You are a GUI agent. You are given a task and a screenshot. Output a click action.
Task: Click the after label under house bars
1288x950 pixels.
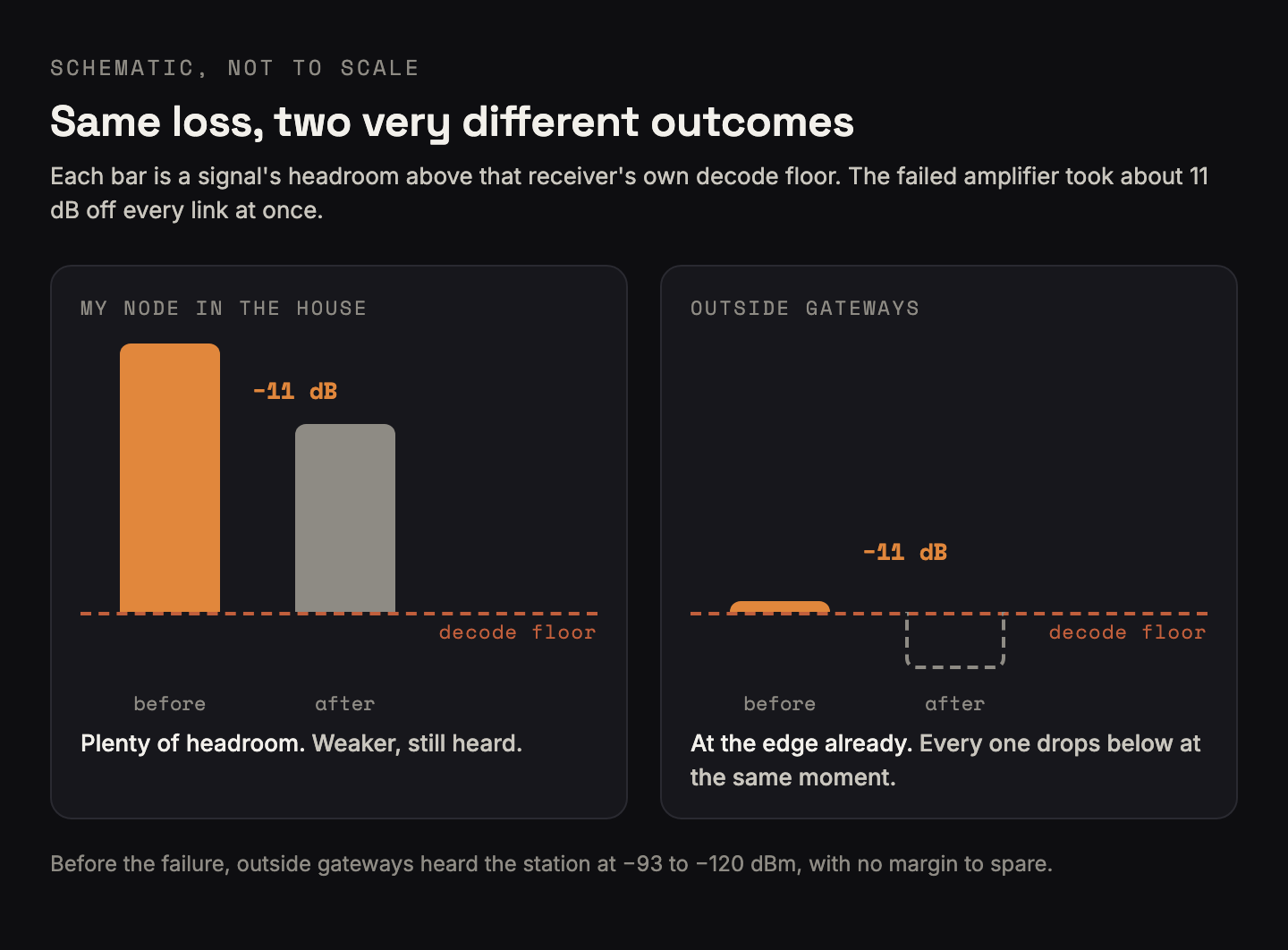point(345,704)
